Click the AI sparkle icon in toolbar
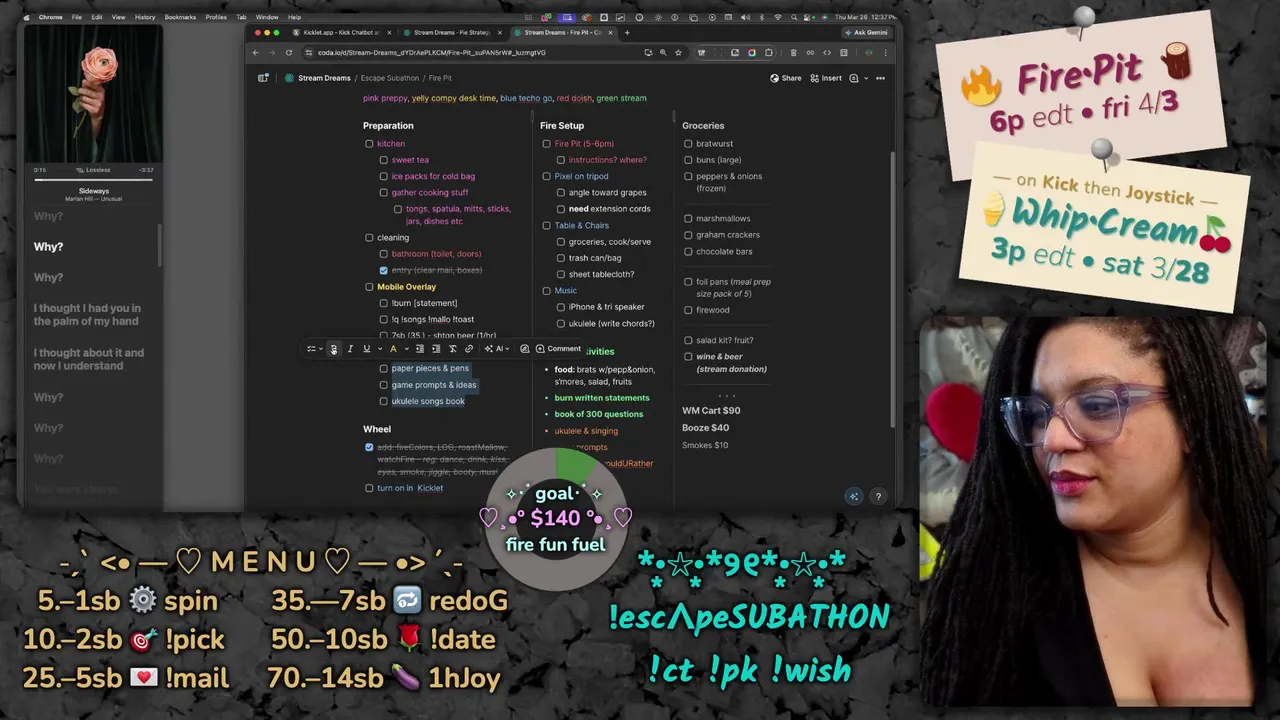This screenshot has height=720, width=1280. click(488, 349)
